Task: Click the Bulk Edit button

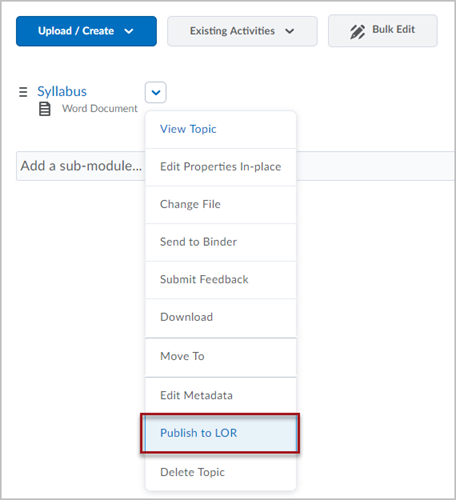Action: coord(383,30)
